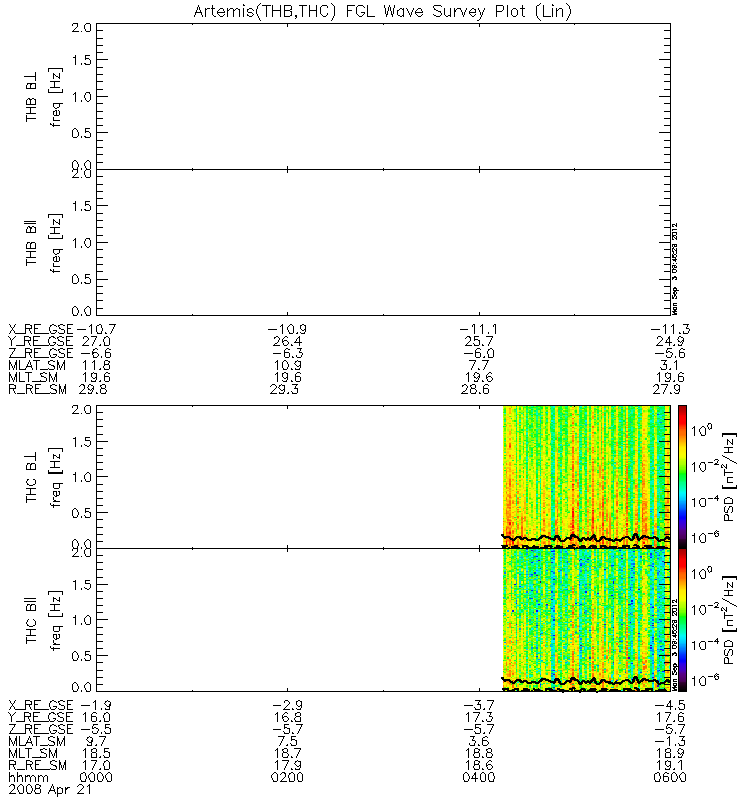
Task: Click MLT_SM row label in THC ephemeris block
Action: pos(33,754)
